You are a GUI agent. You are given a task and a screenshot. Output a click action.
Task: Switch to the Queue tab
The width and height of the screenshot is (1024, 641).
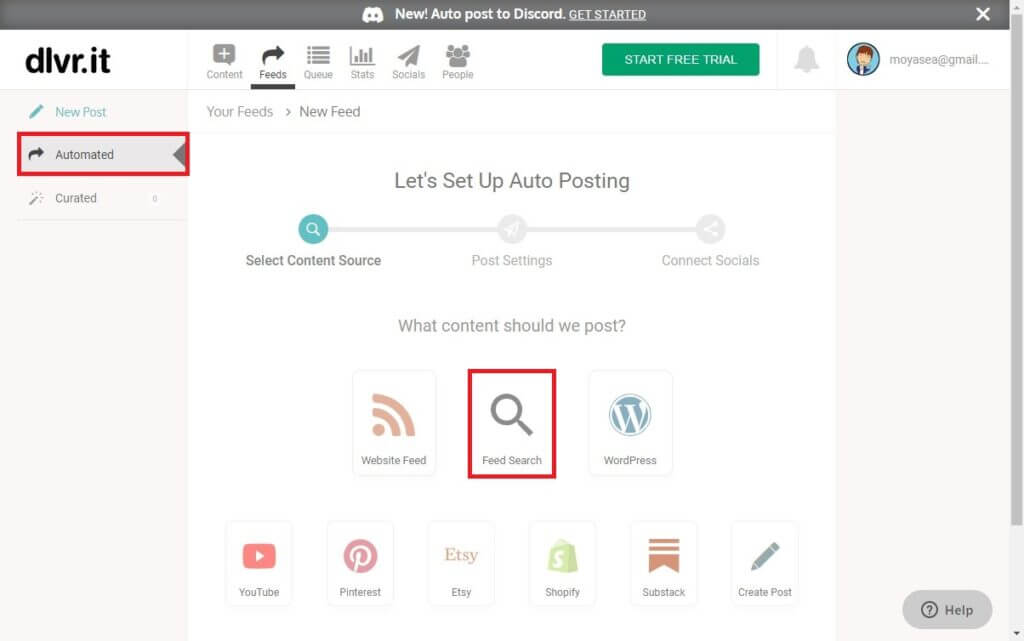pos(318,61)
